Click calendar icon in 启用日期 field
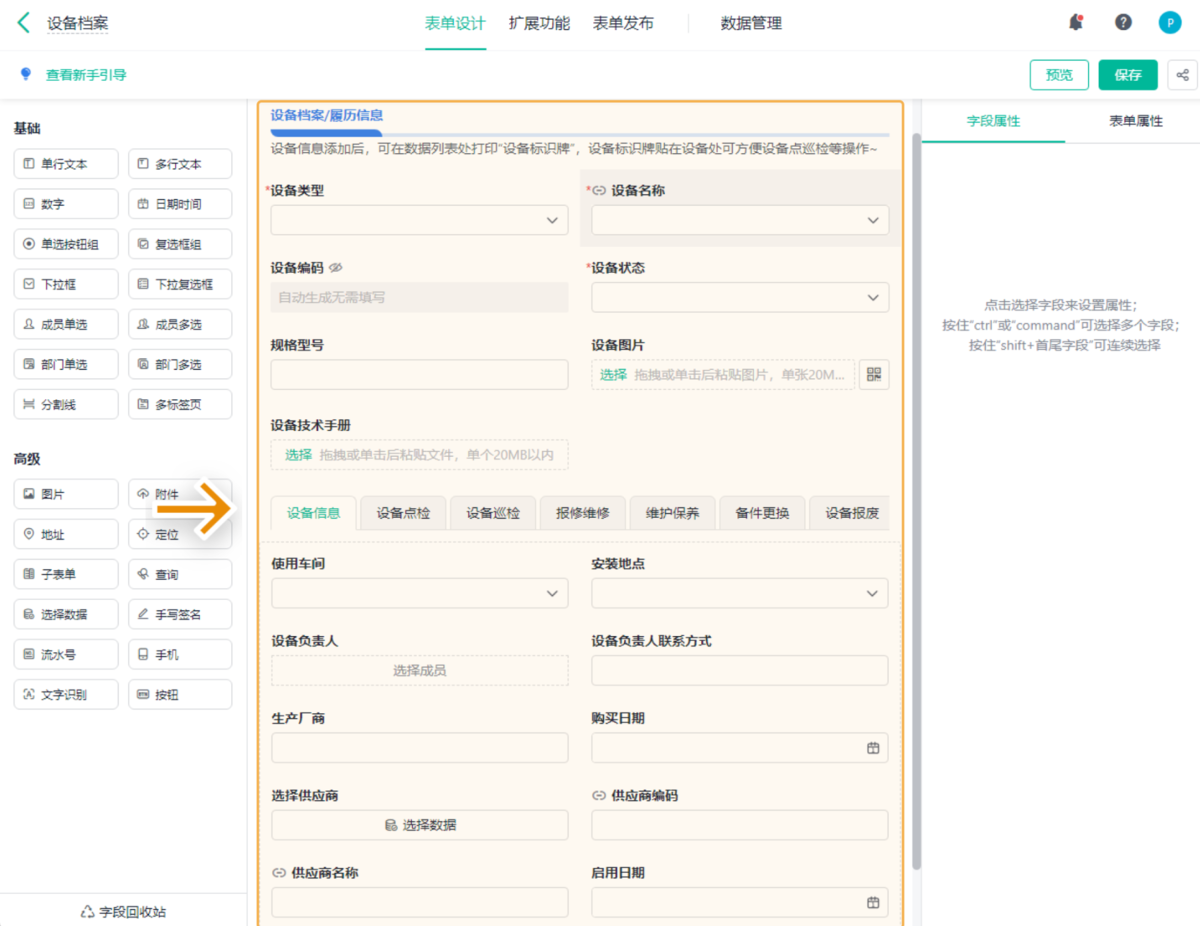Viewport: 1200px width, 926px height. pos(872,902)
